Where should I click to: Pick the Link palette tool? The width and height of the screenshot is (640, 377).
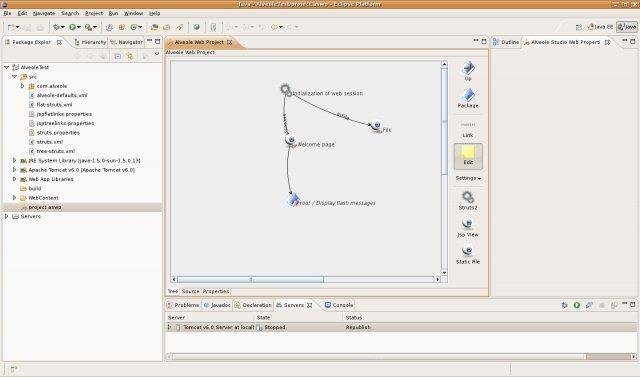(468, 130)
